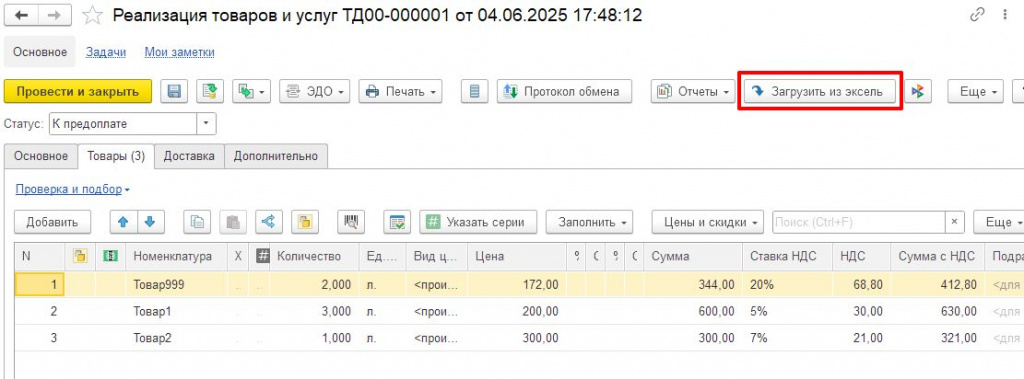The width and height of the screenshot is (1024, 379).
Task: Open the Заполнить dropdown
Action: tap(590, 222)
